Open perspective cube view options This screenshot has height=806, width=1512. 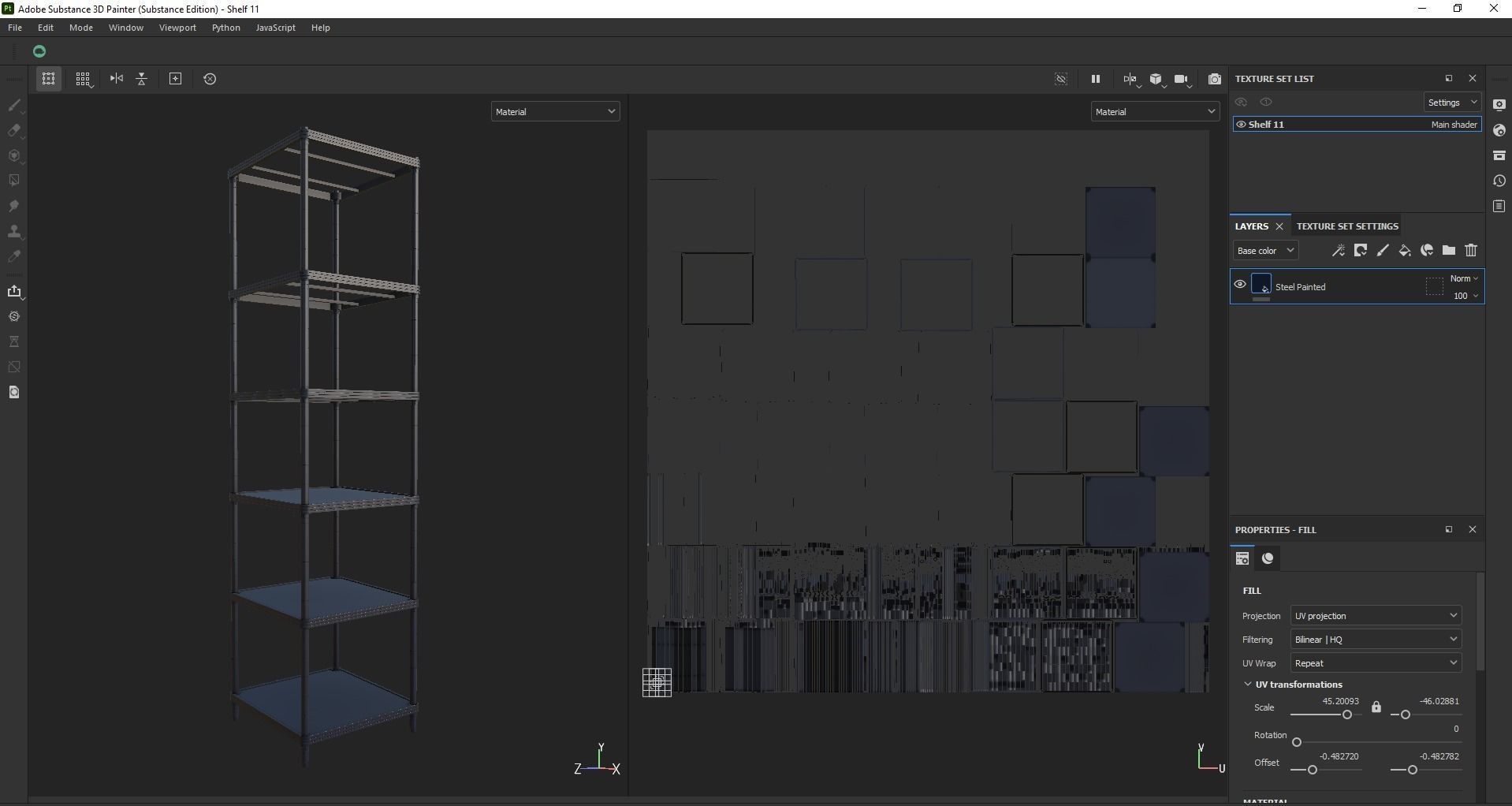tap(1156, 79)
